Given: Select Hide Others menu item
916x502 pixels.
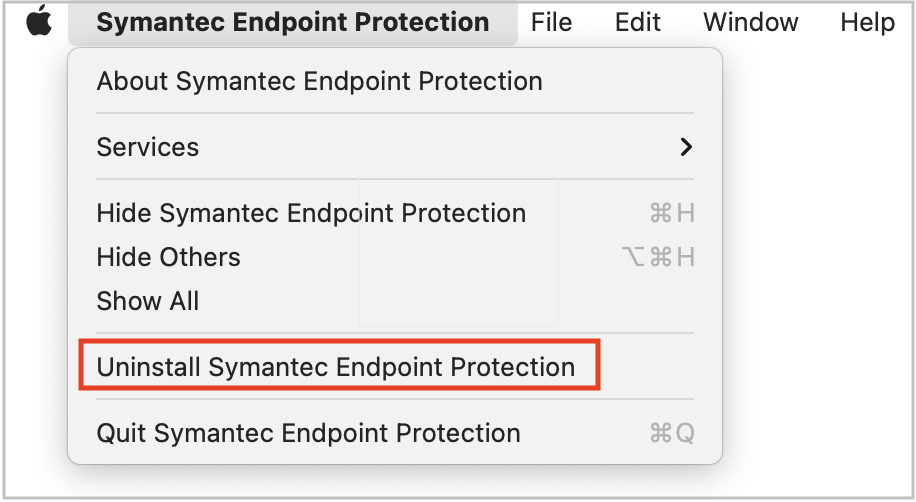Looking at the screenshot, I should point(395,257).
